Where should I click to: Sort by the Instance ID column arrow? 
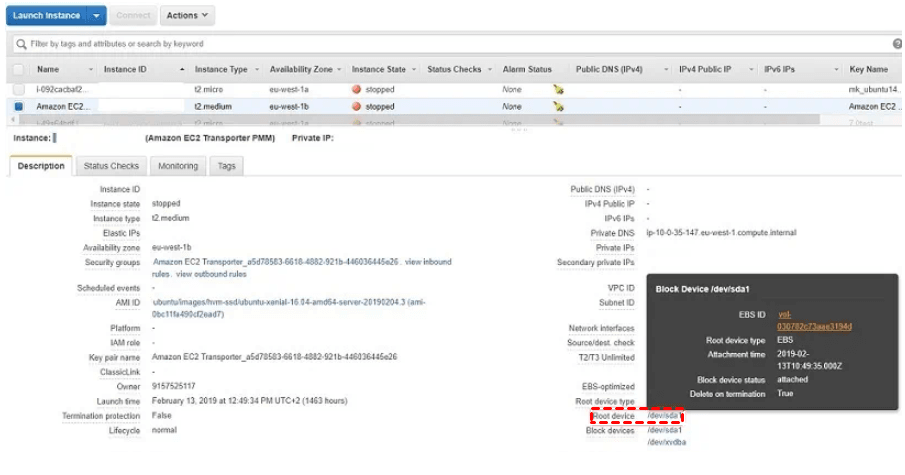click(182, 69)
